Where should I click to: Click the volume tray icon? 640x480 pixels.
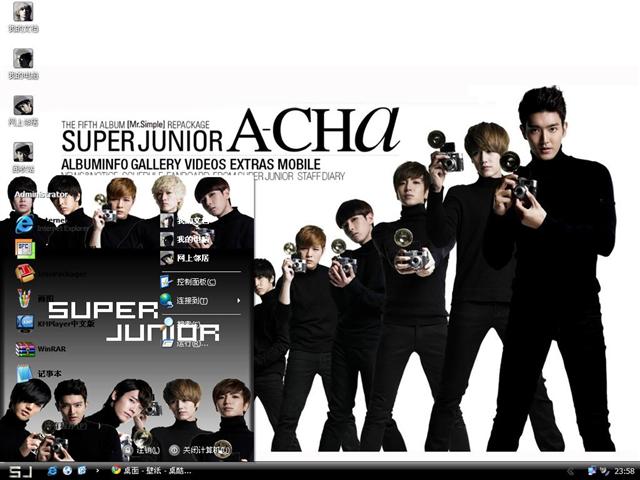pyautogui.click(x=605, y=471)
